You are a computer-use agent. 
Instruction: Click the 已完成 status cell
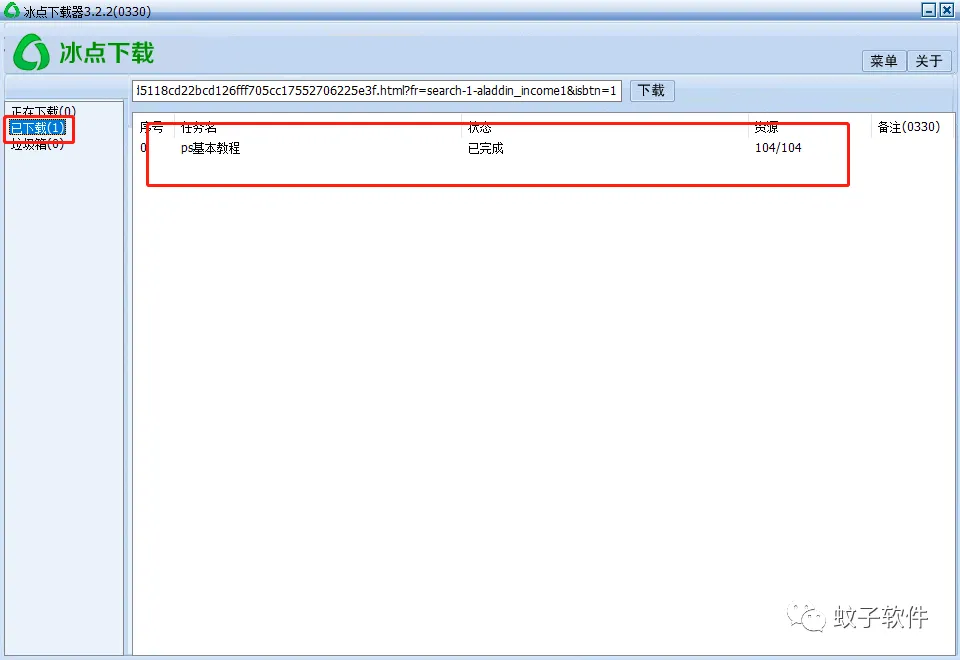click(486, 148)
